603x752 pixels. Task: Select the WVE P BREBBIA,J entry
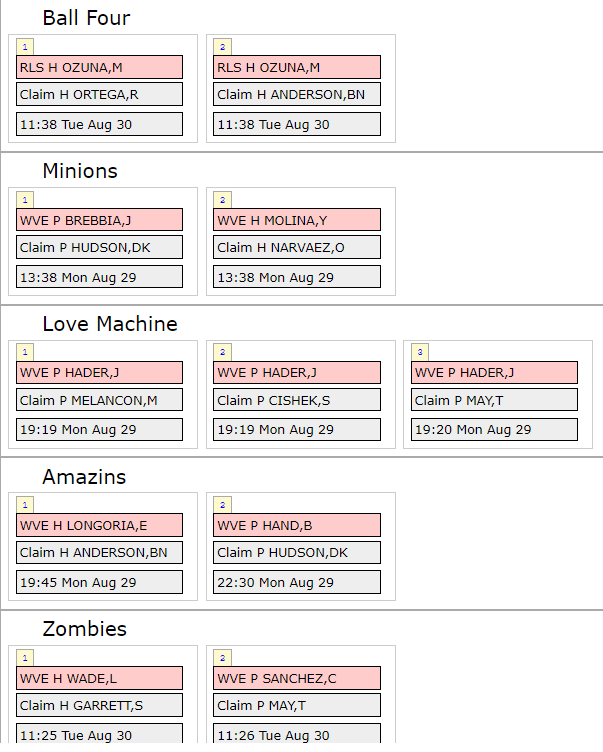tap(99, 220)
